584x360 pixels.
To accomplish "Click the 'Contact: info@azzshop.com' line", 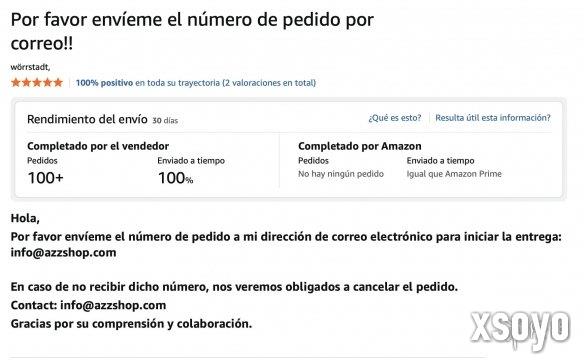I will pos(88,305).
